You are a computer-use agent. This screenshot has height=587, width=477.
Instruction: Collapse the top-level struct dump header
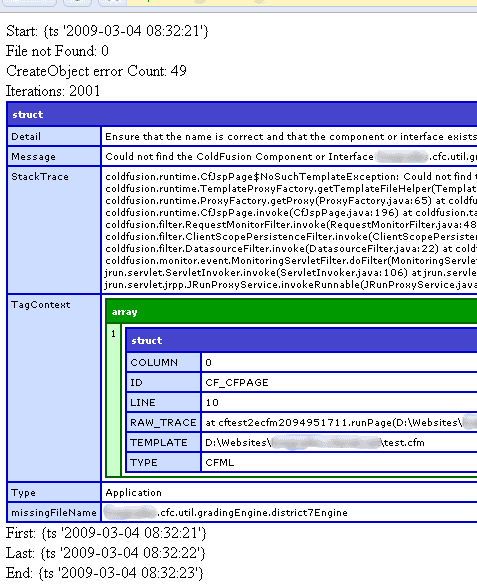point(242,115)
